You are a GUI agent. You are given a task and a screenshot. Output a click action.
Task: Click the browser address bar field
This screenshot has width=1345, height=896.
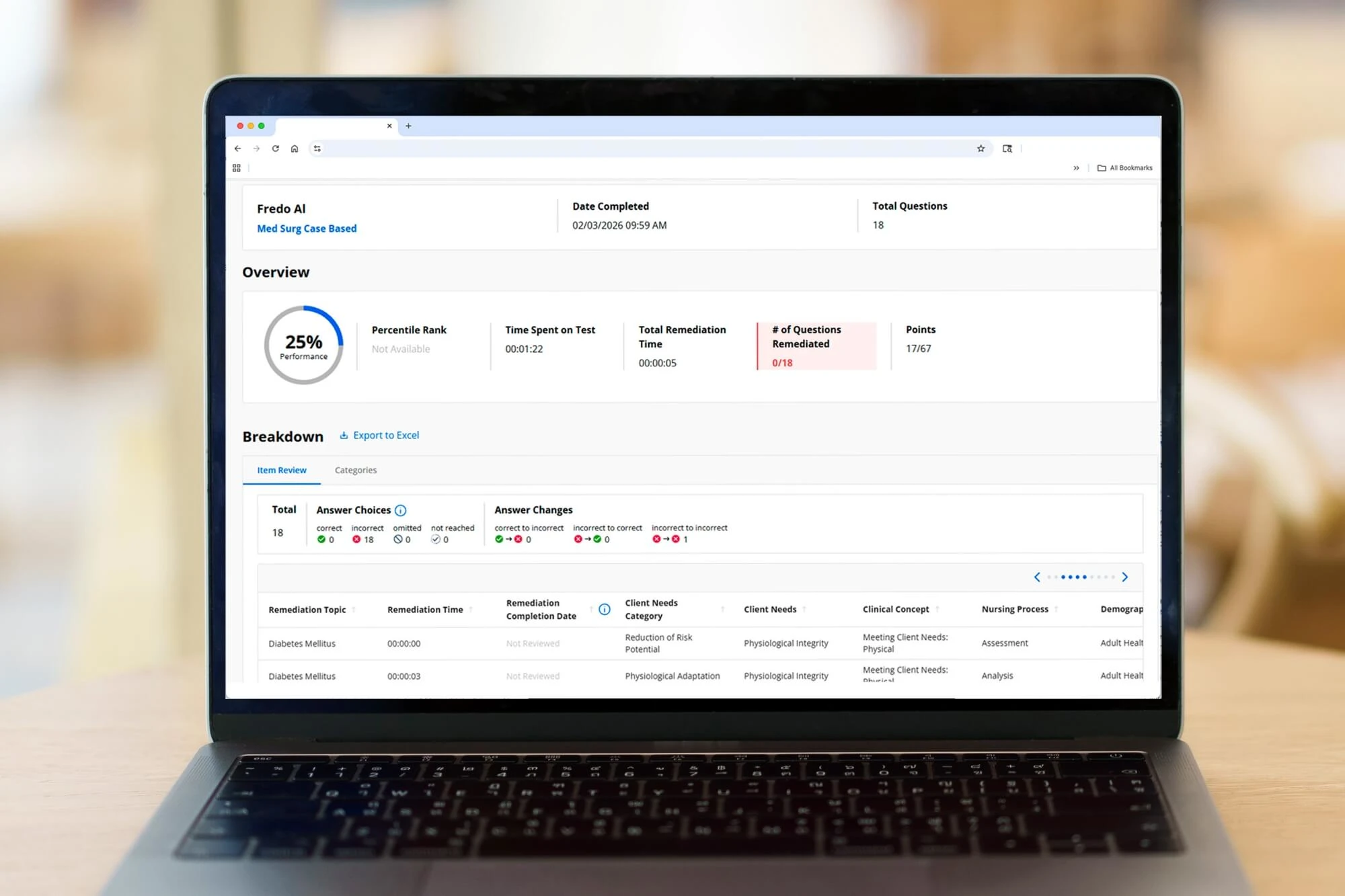pyautogui.click(x=646, y=149)
